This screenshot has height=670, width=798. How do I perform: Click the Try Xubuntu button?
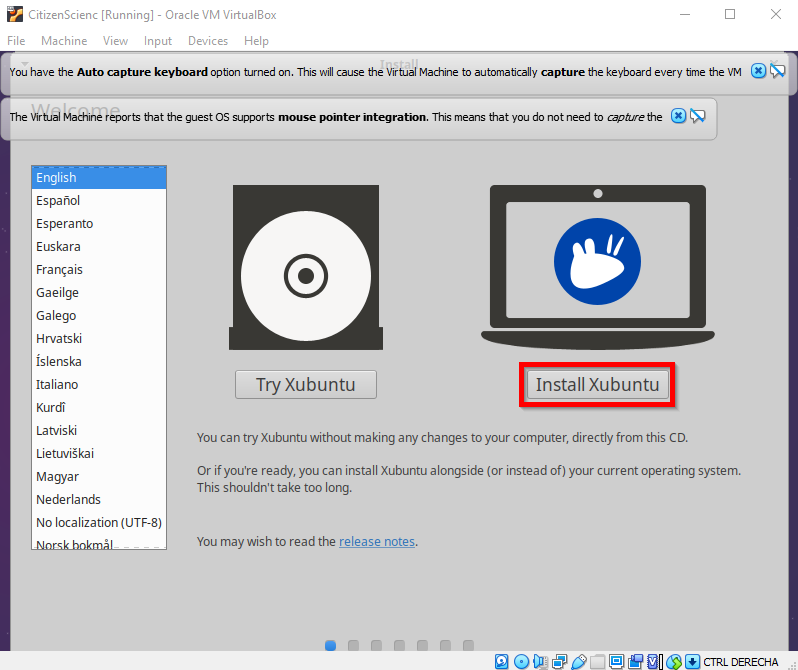click(x=306, y=384)
